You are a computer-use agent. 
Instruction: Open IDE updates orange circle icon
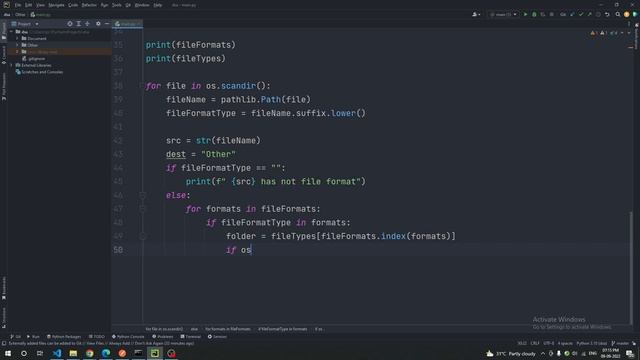pos(627,14)
